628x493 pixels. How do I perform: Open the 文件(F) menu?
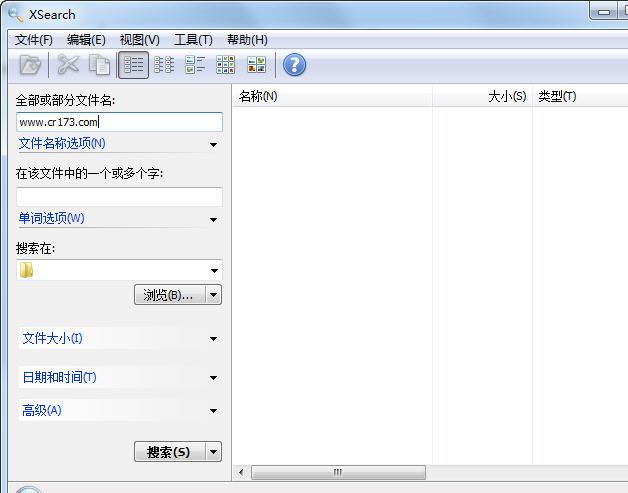pos(34,40)
